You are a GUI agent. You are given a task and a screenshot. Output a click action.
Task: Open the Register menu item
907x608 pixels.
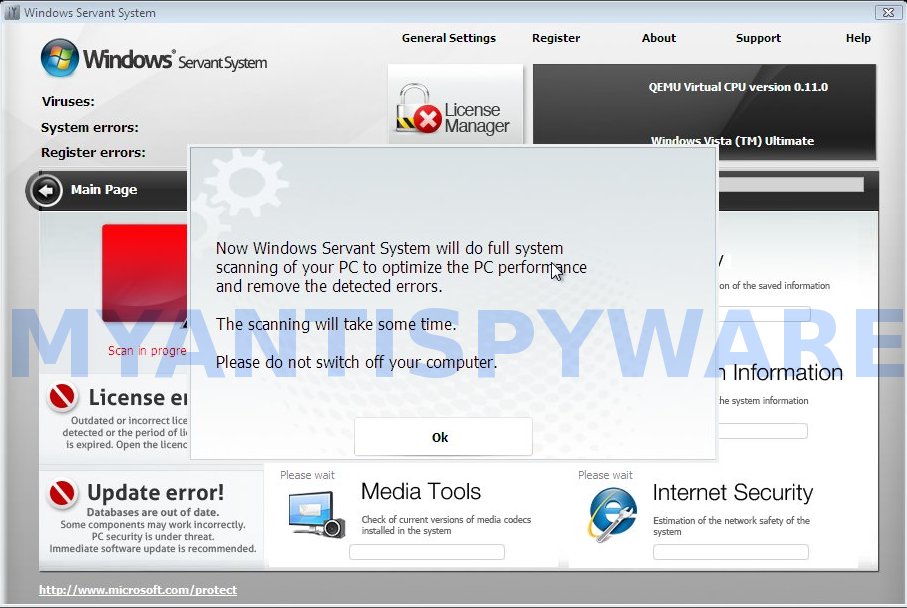(556, 38)
